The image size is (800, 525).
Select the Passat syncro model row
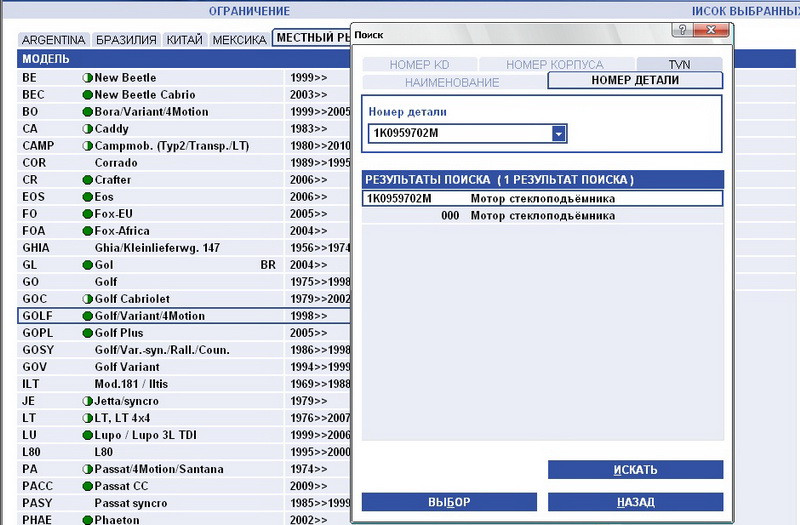click(x=184, y=503)
